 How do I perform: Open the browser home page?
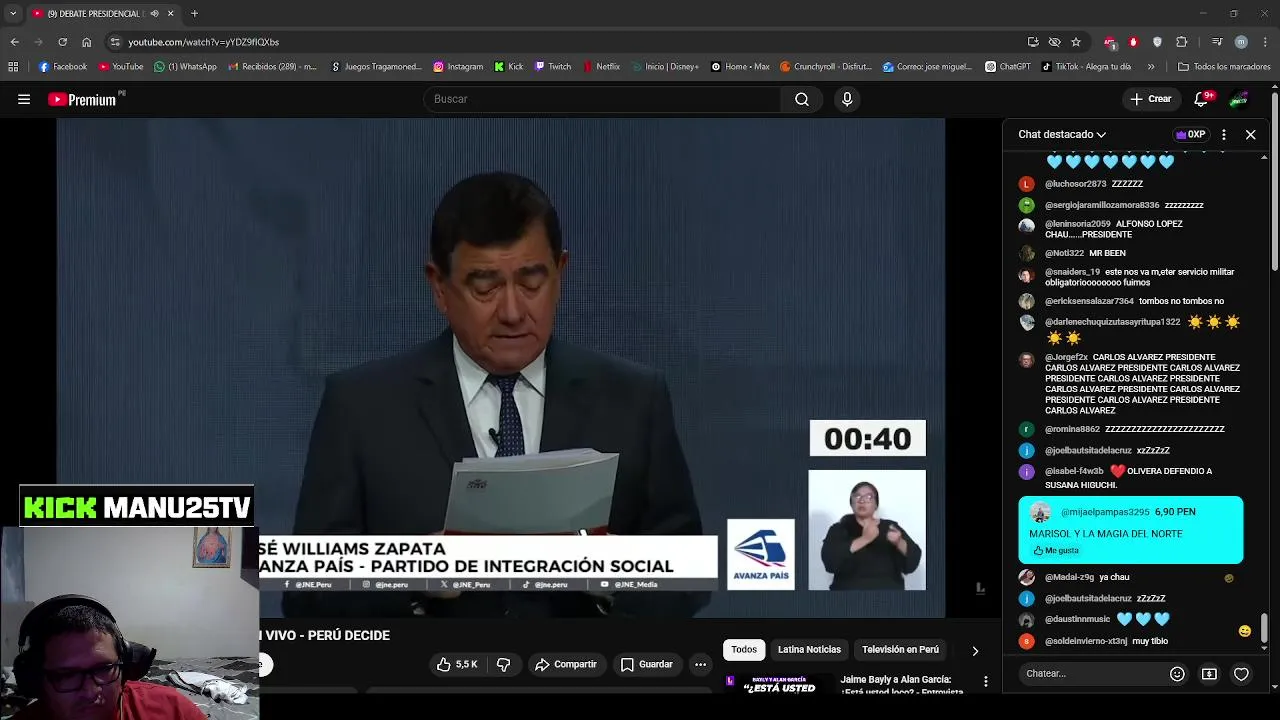[x=86, y=42]
